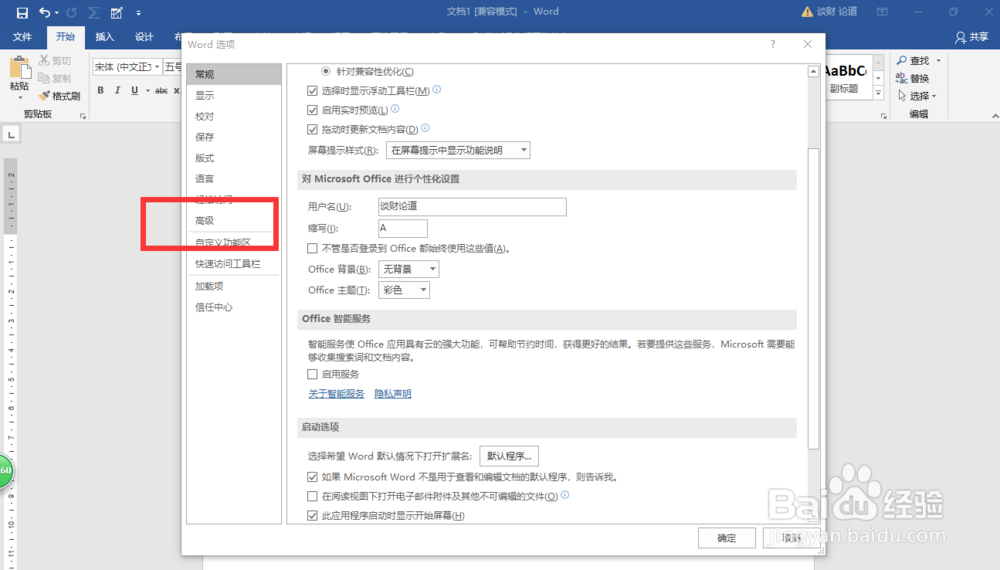Viewport: 1000px width, 570px height.
Task: Click the tab stop selector L icon
Action: point(11,135)
